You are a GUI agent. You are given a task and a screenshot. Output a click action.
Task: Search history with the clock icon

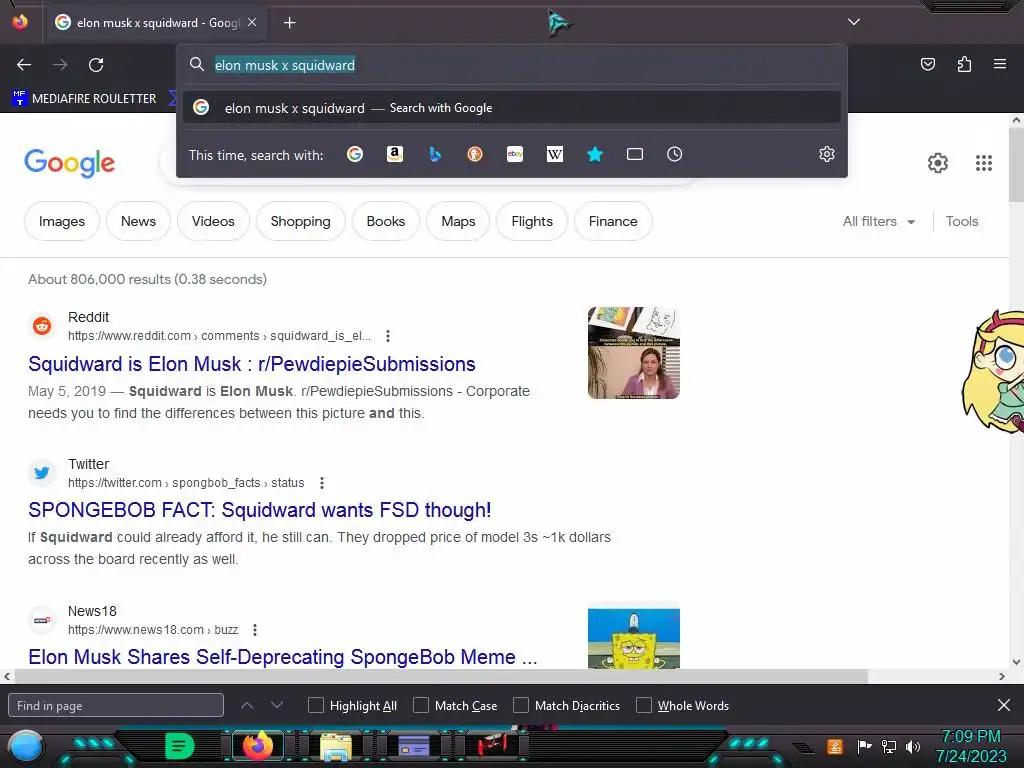click(x=674, y=154)
